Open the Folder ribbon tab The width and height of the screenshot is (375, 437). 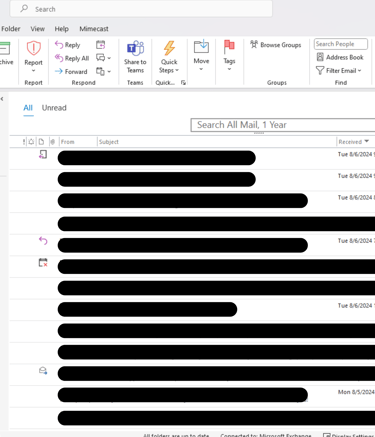(11, 29)
